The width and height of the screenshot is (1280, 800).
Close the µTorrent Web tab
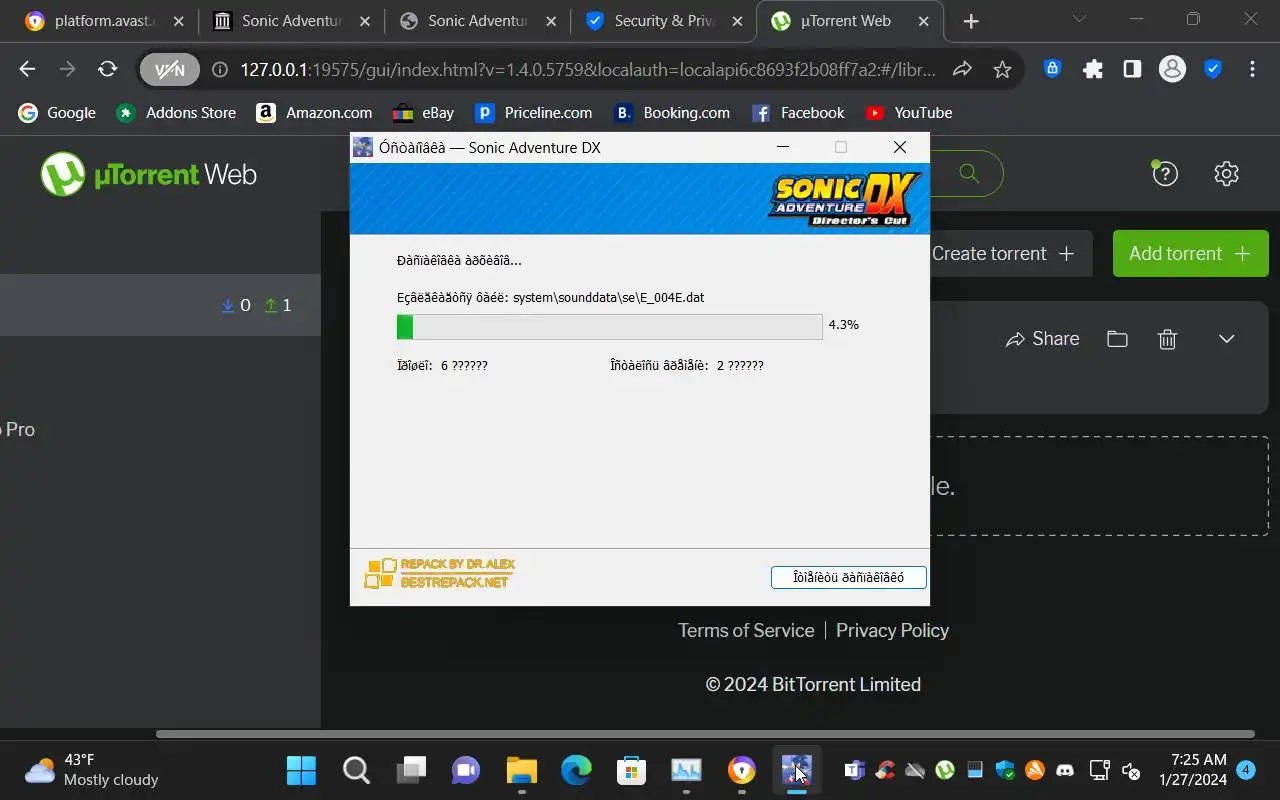924,21
